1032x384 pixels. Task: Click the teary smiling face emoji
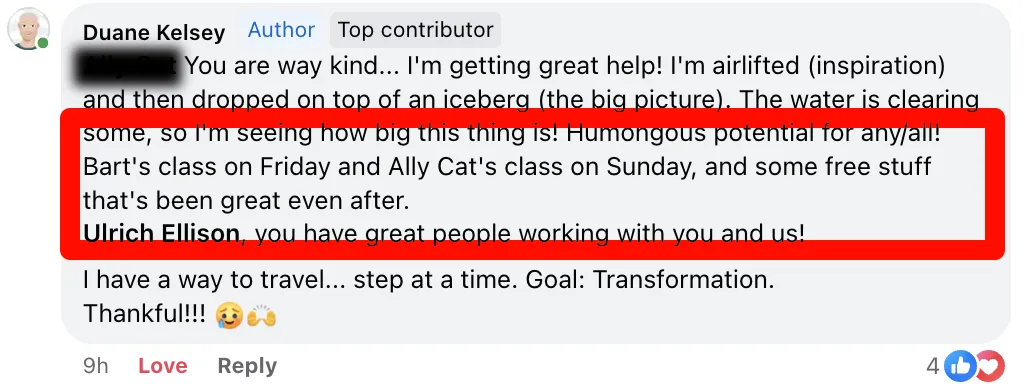[x=227, y=316]
